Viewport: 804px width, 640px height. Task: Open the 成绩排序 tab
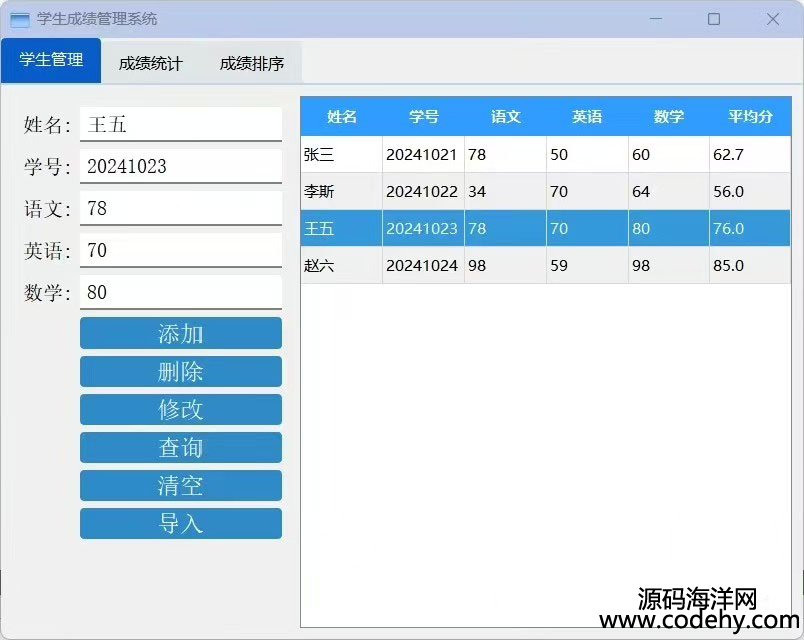252,63
